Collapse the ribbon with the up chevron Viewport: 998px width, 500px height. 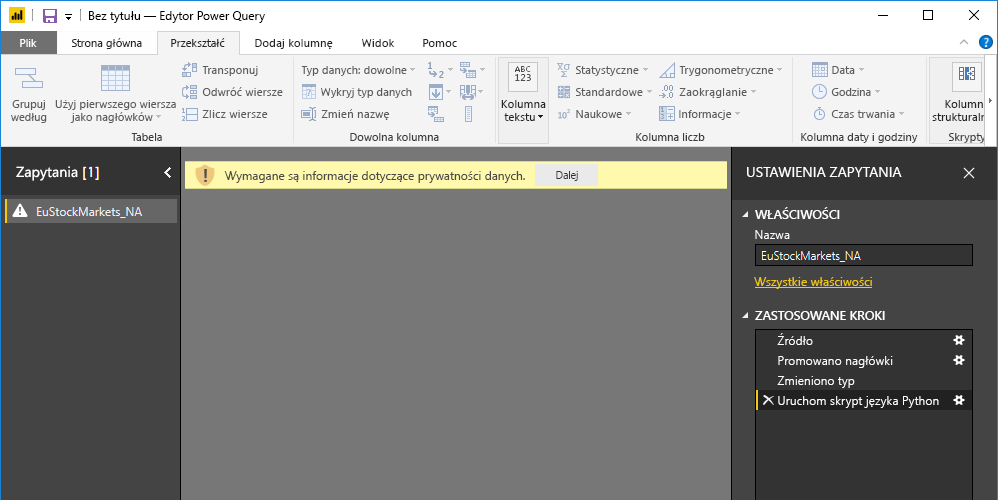(x=964, y=43)
